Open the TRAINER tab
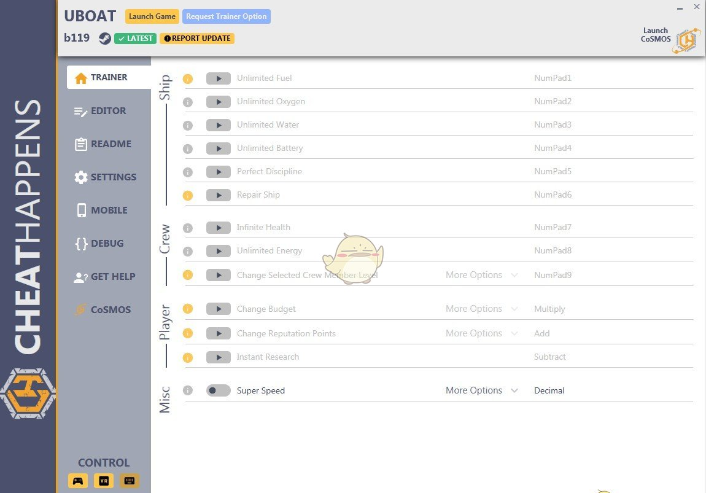707x493 pixels. tap(109, 78)
